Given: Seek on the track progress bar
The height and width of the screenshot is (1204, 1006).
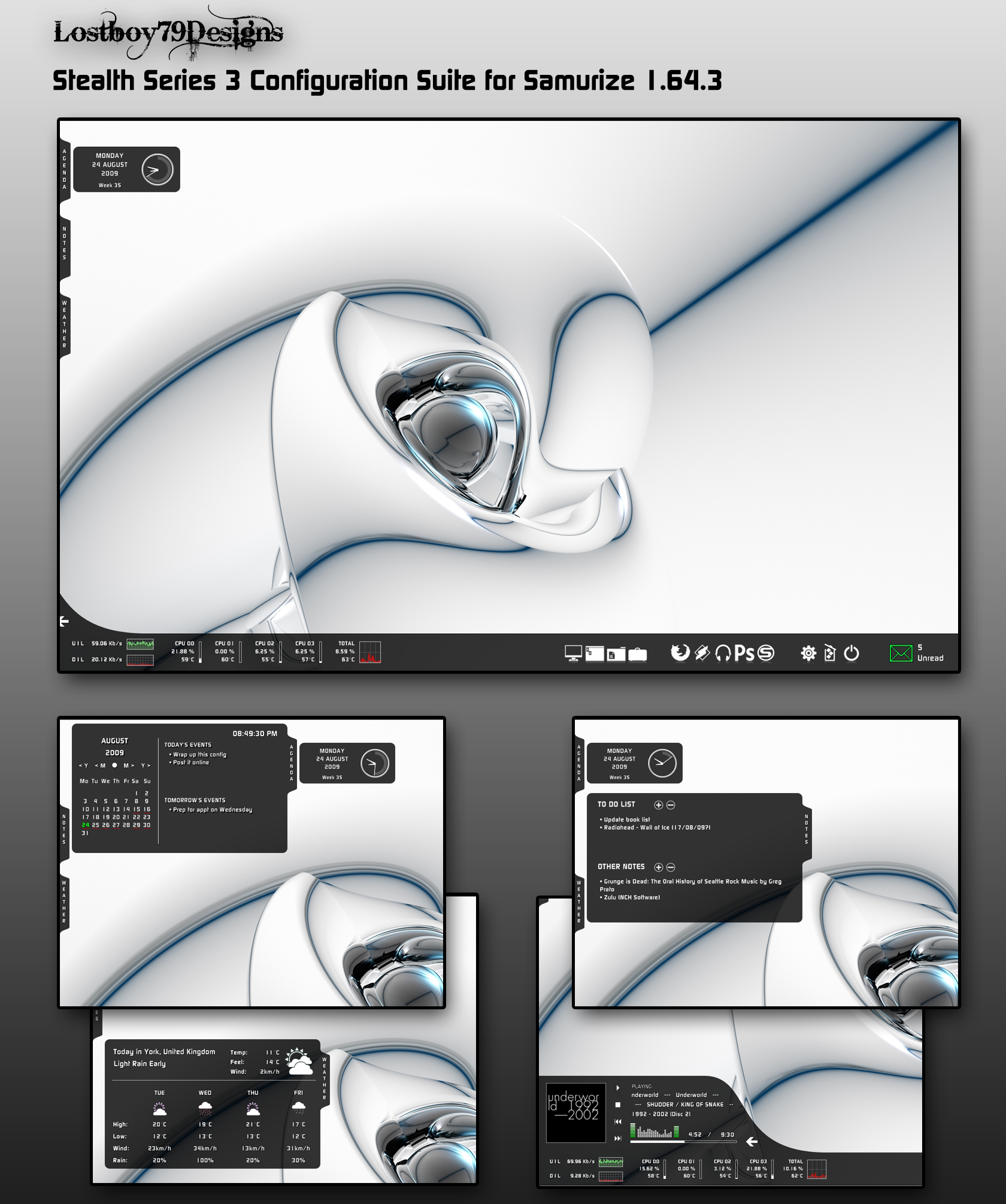Looking at the screenshot, I should pos(683,1142).
